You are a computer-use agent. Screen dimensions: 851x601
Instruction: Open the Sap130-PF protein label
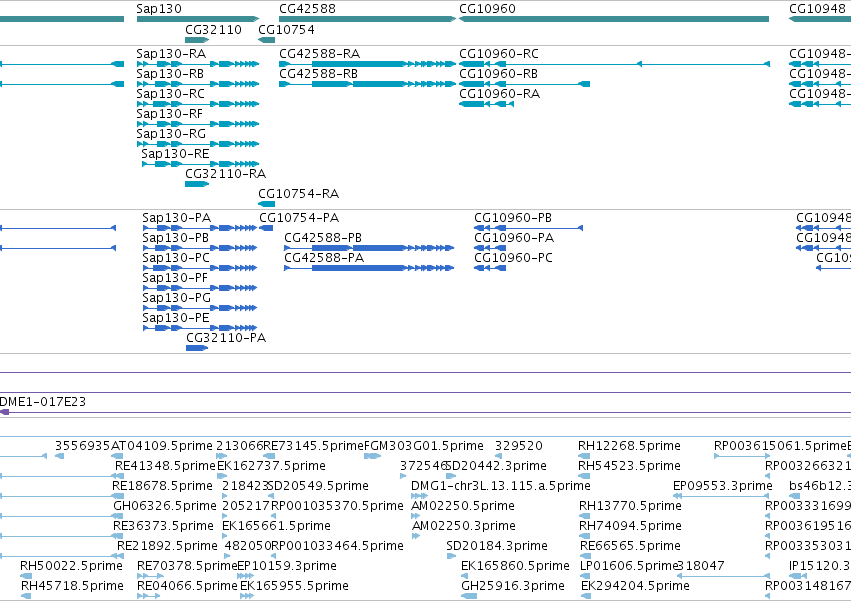pyautogui.click(x=175, y=278)
